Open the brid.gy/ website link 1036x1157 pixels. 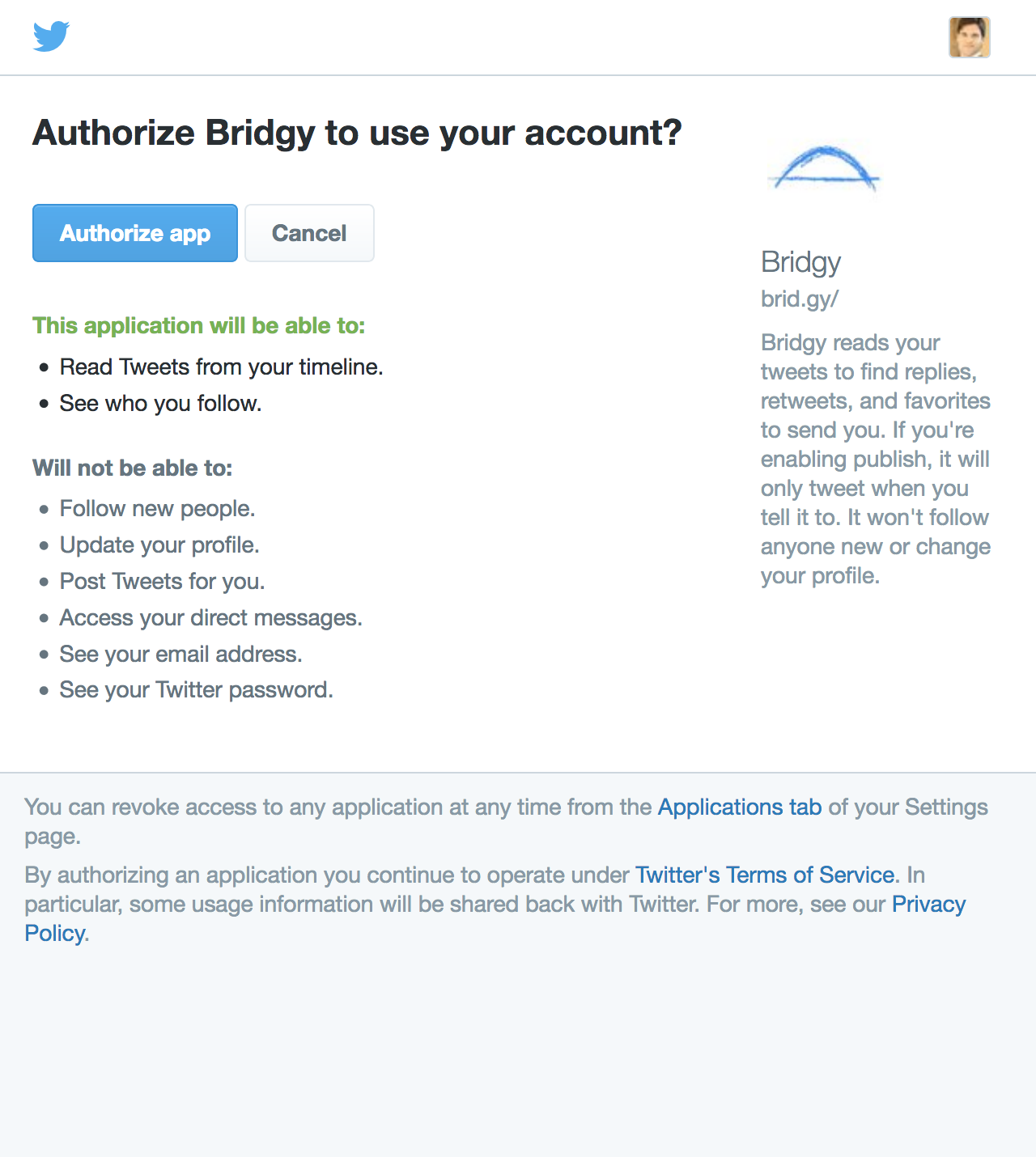pos(800,299)
